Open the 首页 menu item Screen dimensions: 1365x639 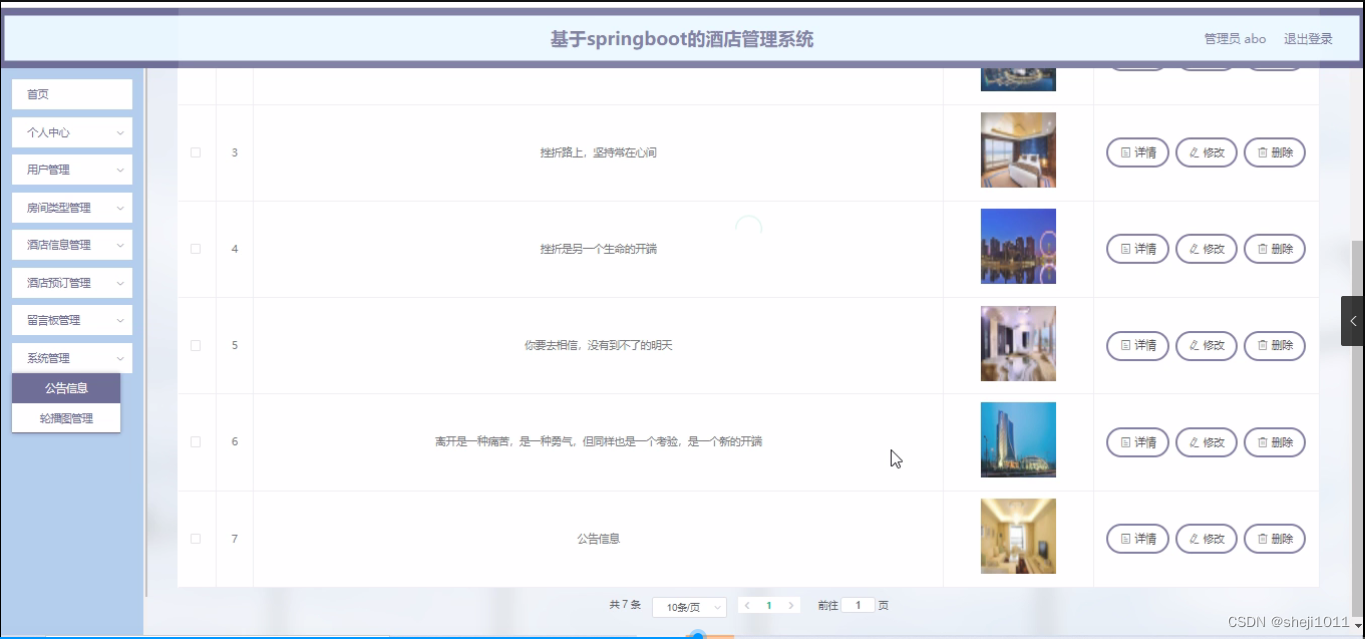tap(71, 94)
